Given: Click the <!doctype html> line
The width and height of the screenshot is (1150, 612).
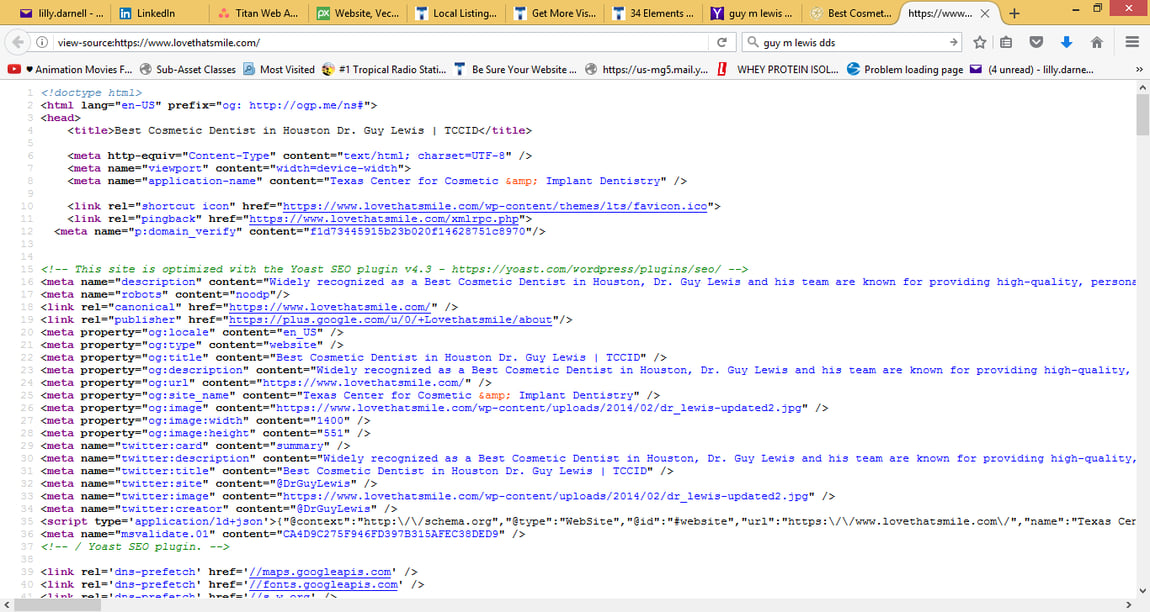Looking at the screenshot, I should click(x=91, y=93).
